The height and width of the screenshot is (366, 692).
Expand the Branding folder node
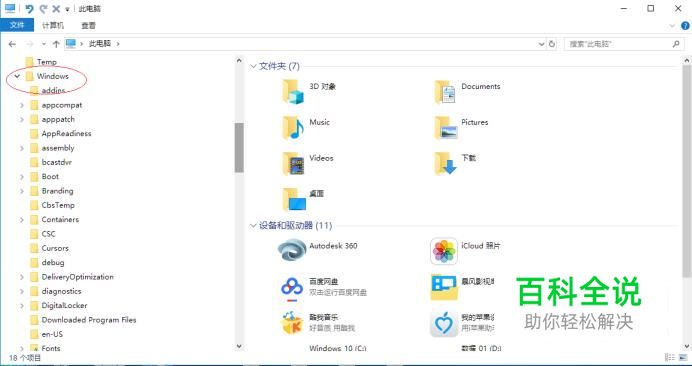click(22, 191)
